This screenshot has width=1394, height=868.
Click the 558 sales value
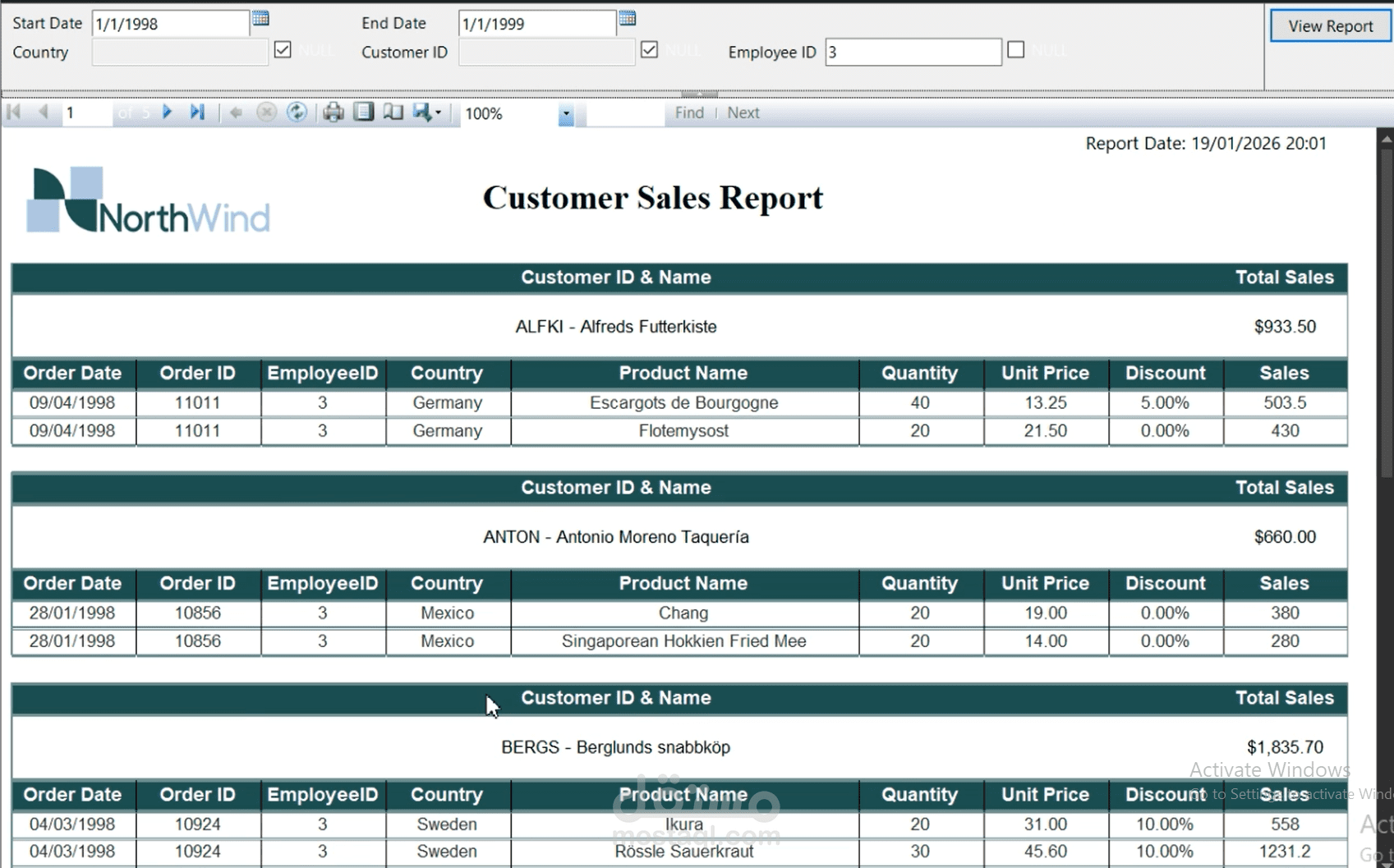point(1285,824)
